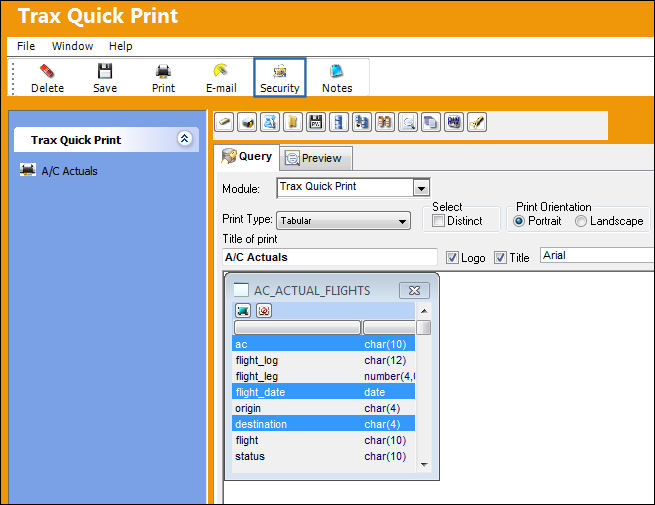Click the A/C Actuals aircraft icon in the sidebar

(x=28, y=170)
